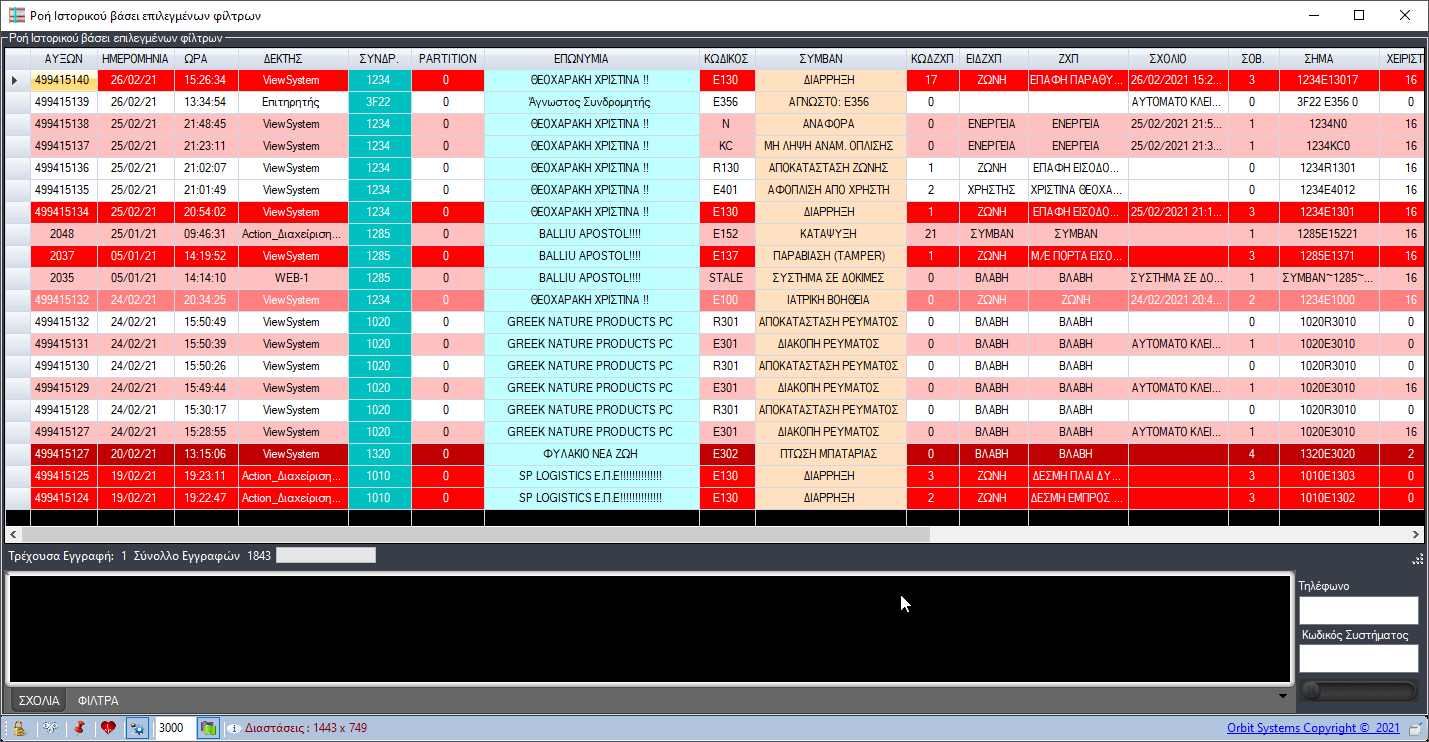This screenshot has width=1429, height=742.
Task: Toggle the blue gear settings icon
Action: tap(137, 728)
